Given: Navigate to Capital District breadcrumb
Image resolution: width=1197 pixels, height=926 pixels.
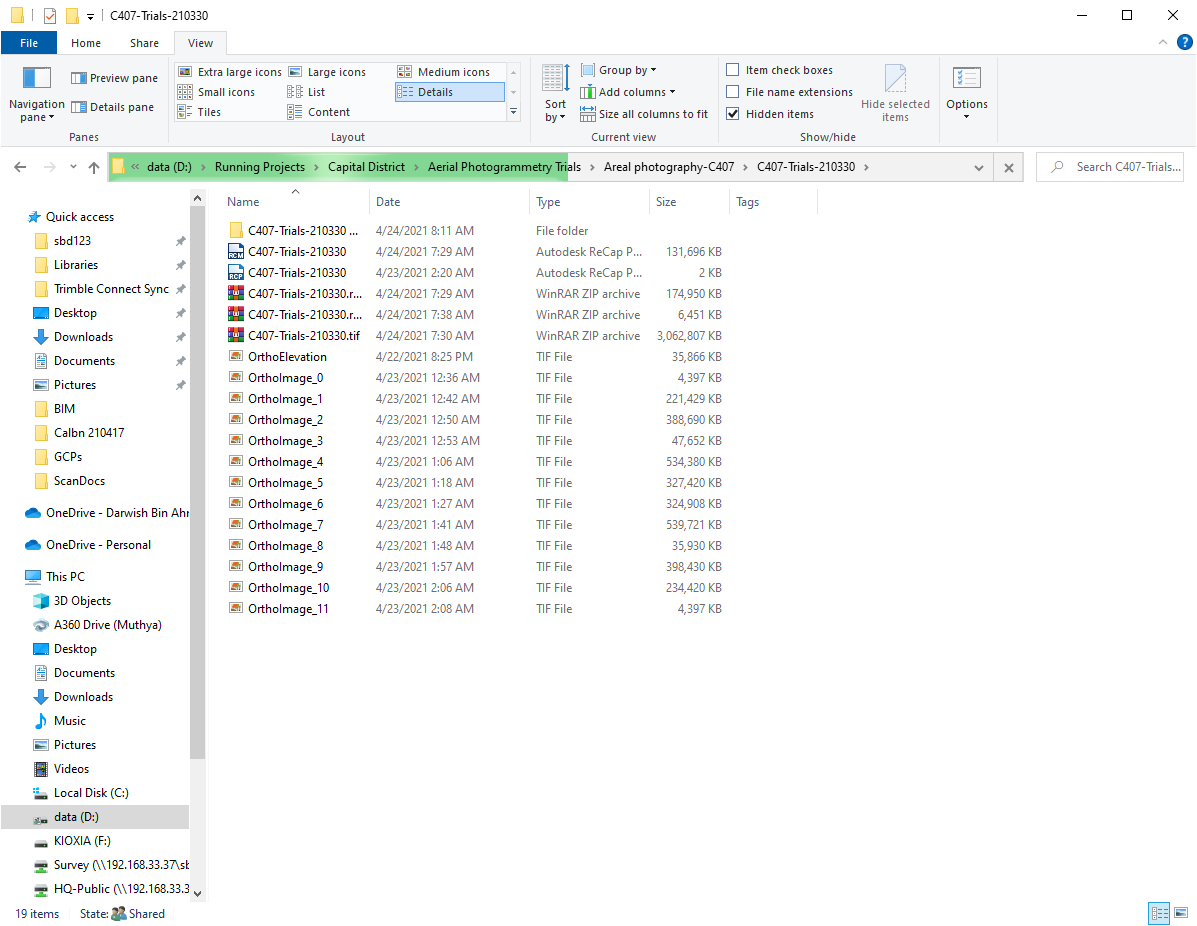Looking at the screenshot, I should tap(366, 167).
